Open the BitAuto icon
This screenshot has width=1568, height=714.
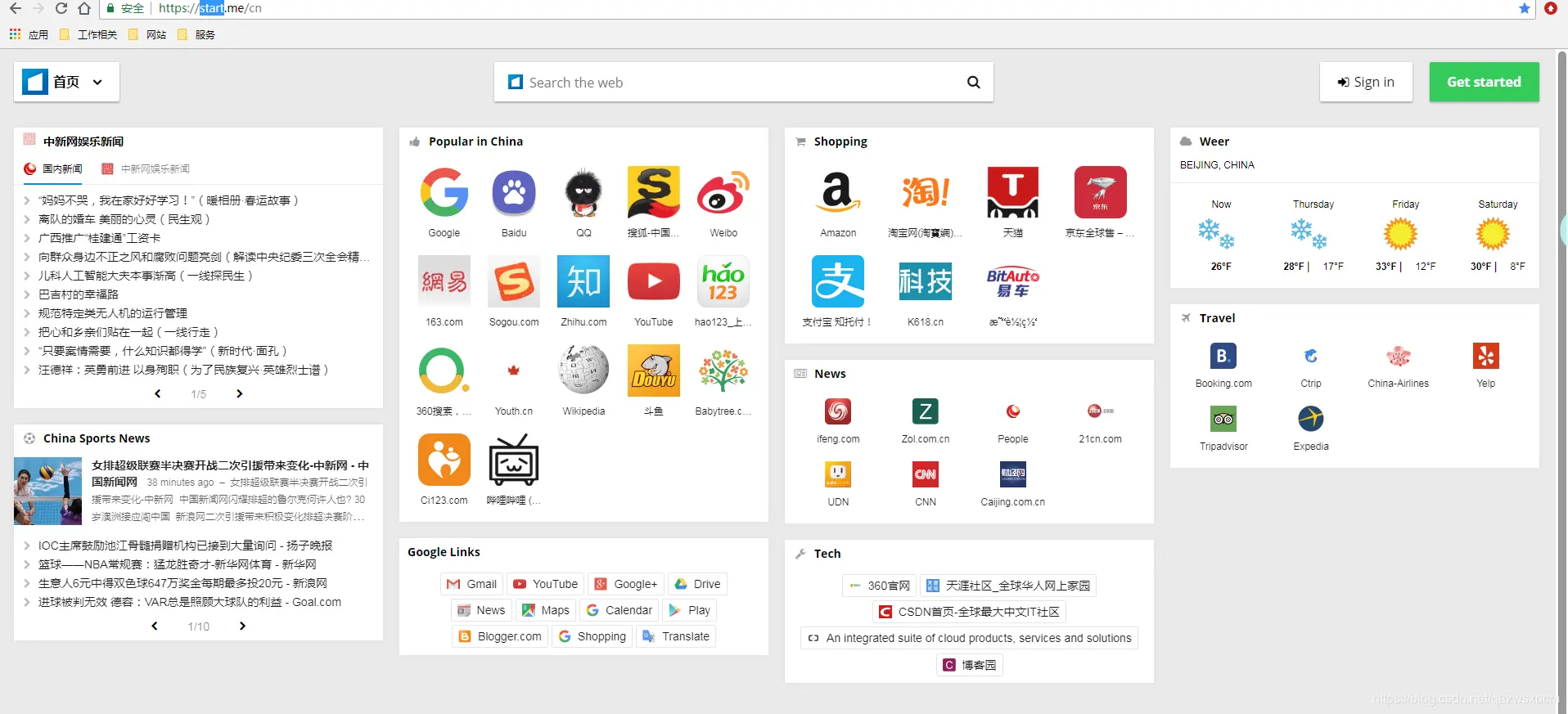[1013, 282]
